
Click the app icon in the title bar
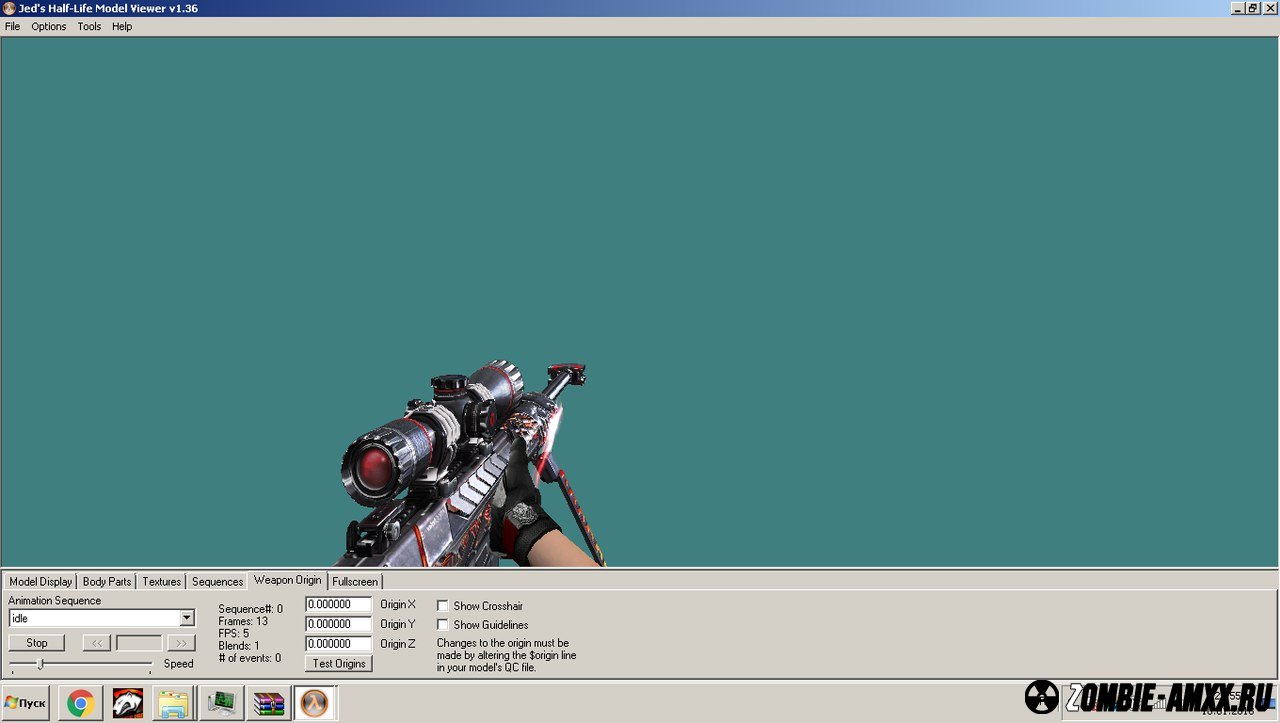(9, 8)
